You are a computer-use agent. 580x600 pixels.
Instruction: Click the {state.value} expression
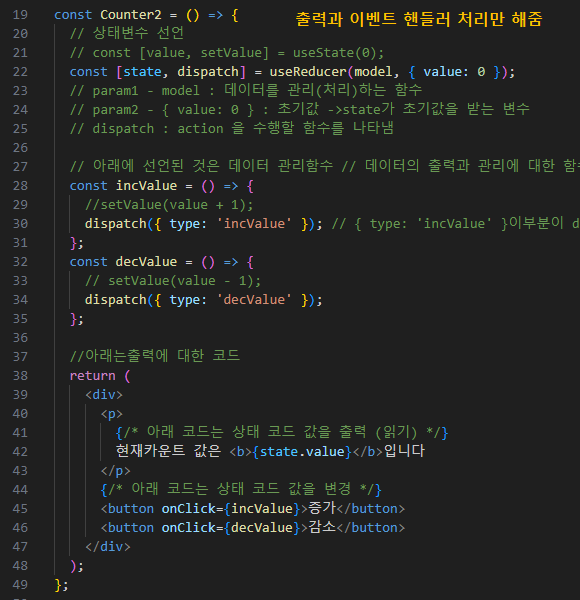tap(302, 452)
